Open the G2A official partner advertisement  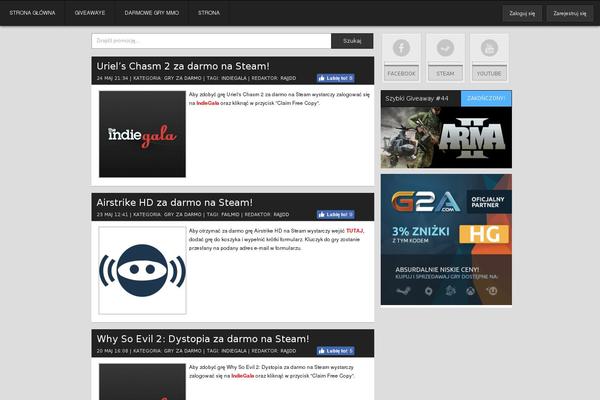click(446, 240)
